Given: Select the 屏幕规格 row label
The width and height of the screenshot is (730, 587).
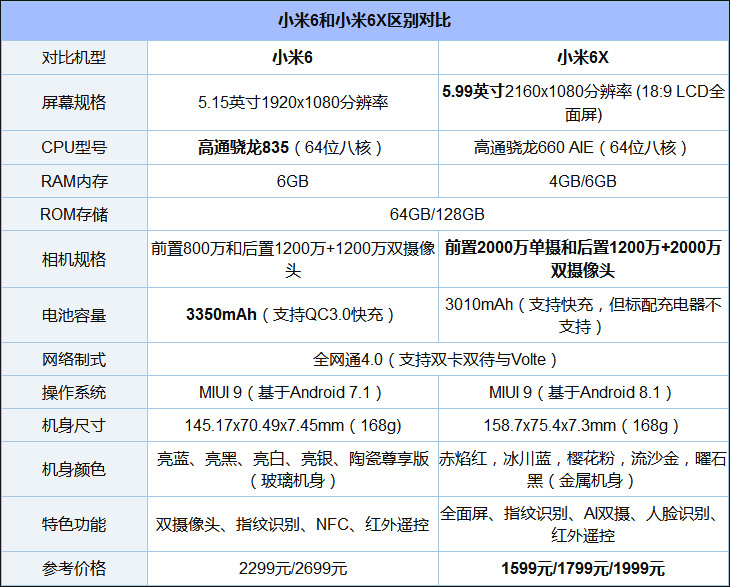Looking at the screenshot, I should pos(74,102).
